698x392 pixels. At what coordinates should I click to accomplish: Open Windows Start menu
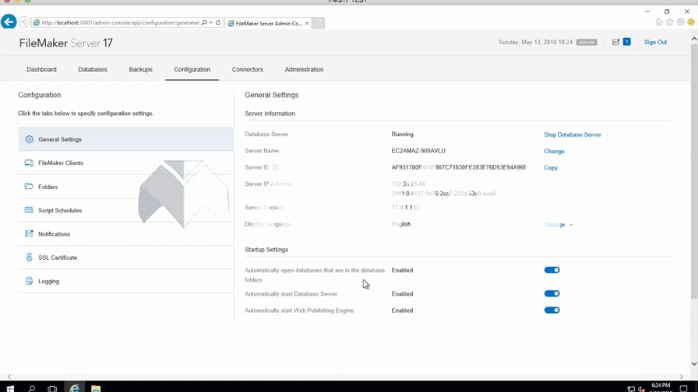point(10,388)
